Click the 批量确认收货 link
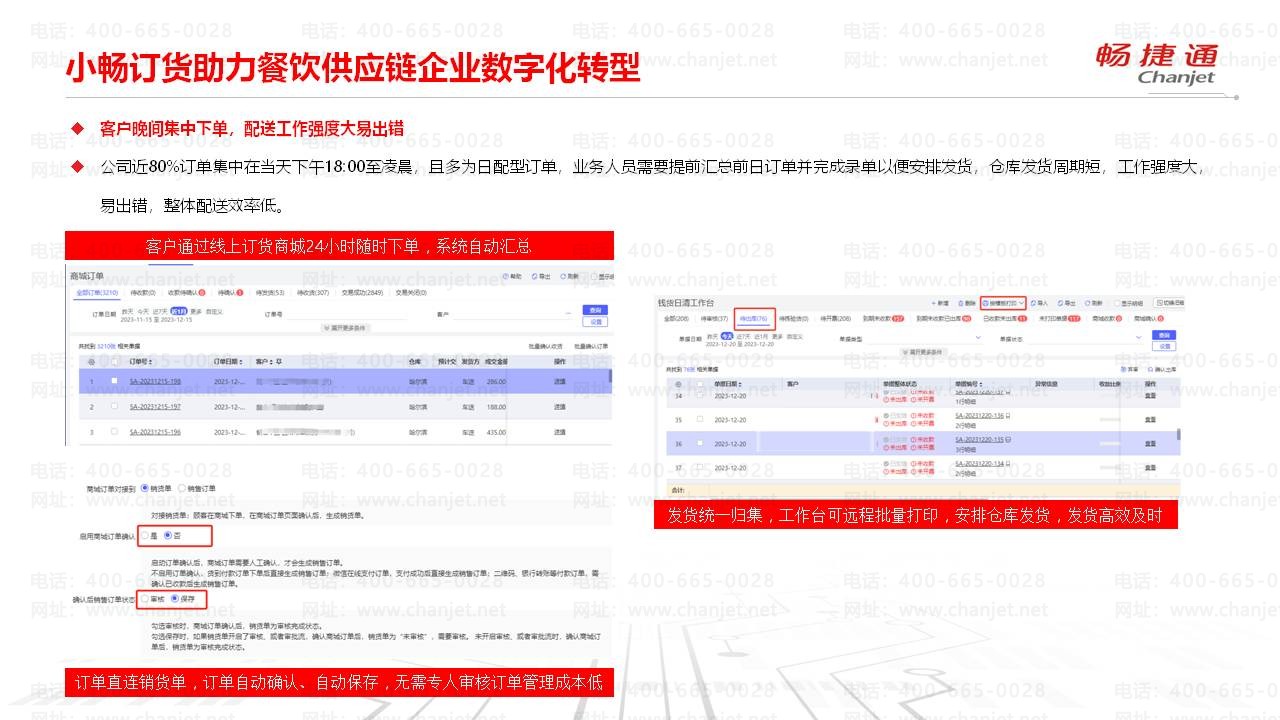 [x=545, y=346]
